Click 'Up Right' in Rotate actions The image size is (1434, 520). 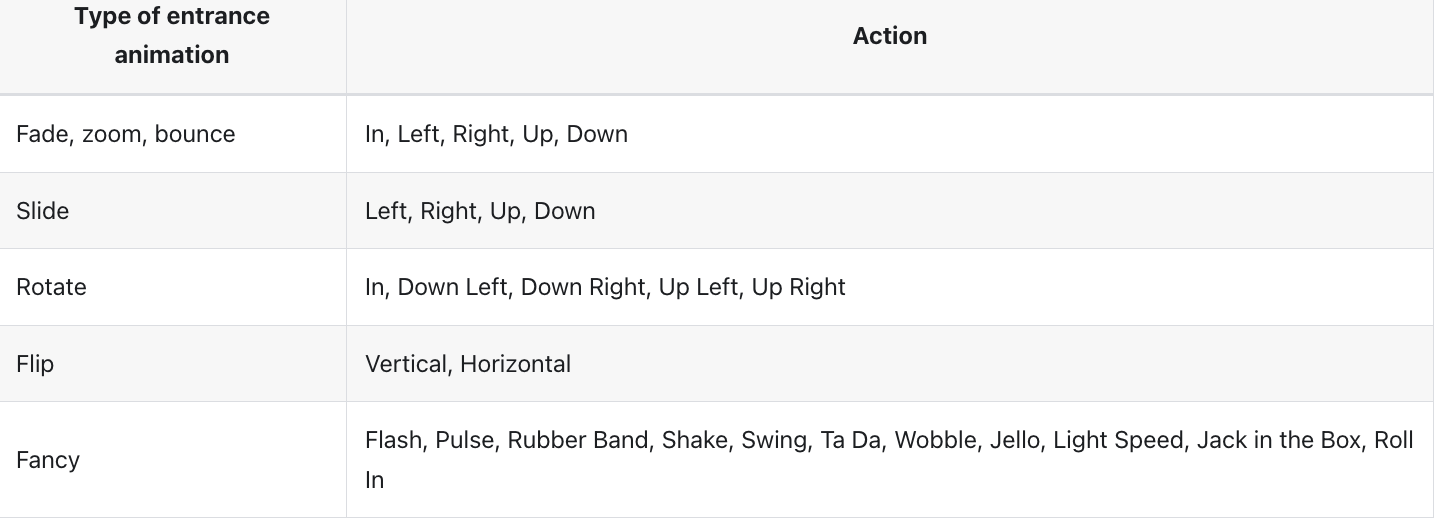click(798, 287)
